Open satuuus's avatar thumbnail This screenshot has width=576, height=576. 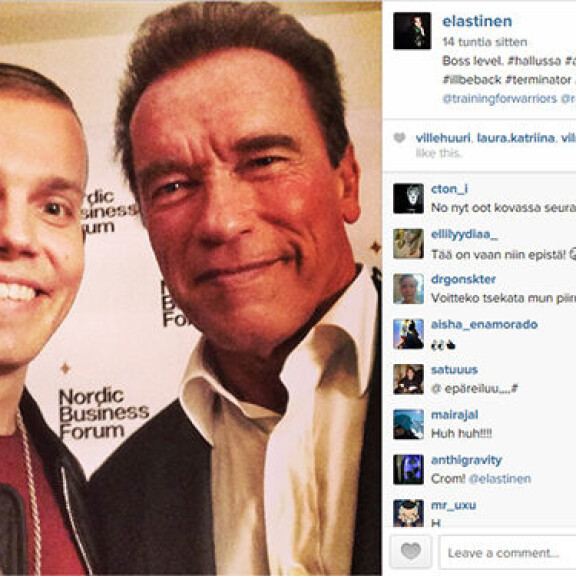(408, 379)
